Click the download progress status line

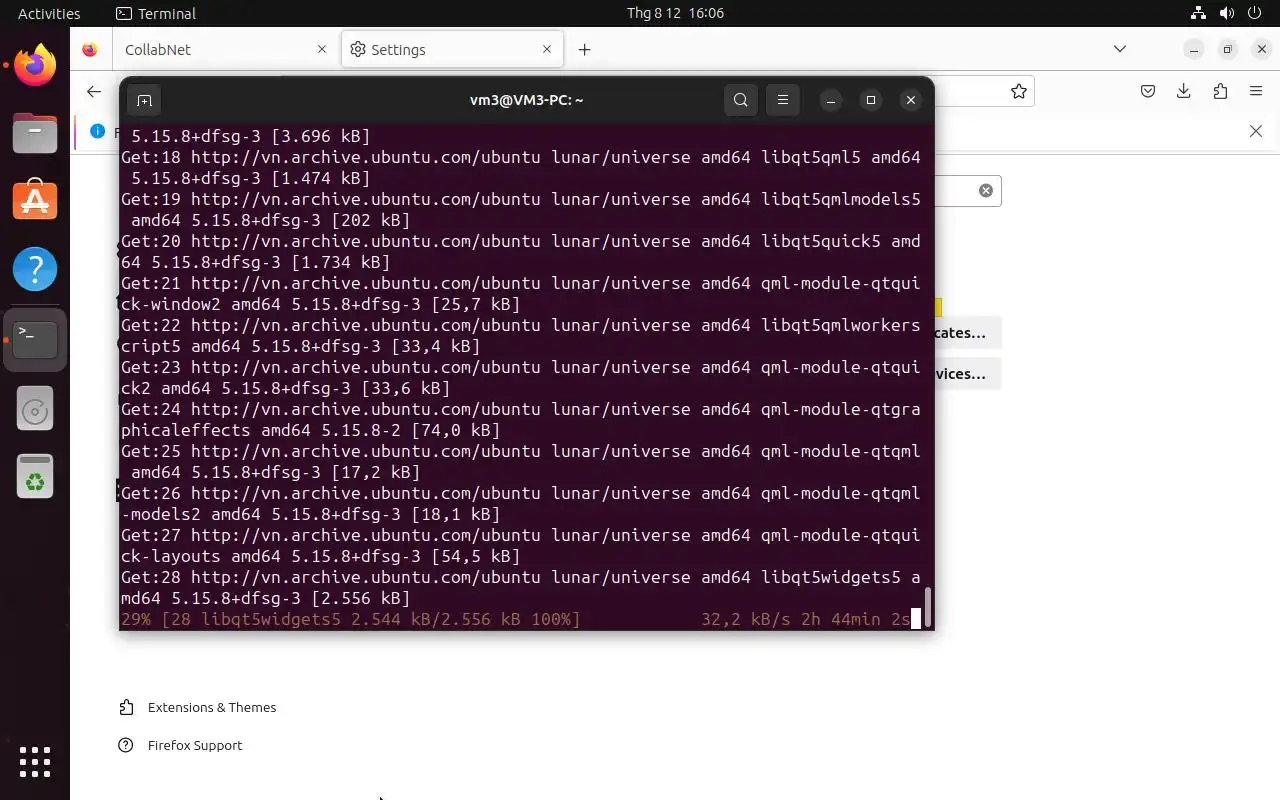(x=516, y=620)
